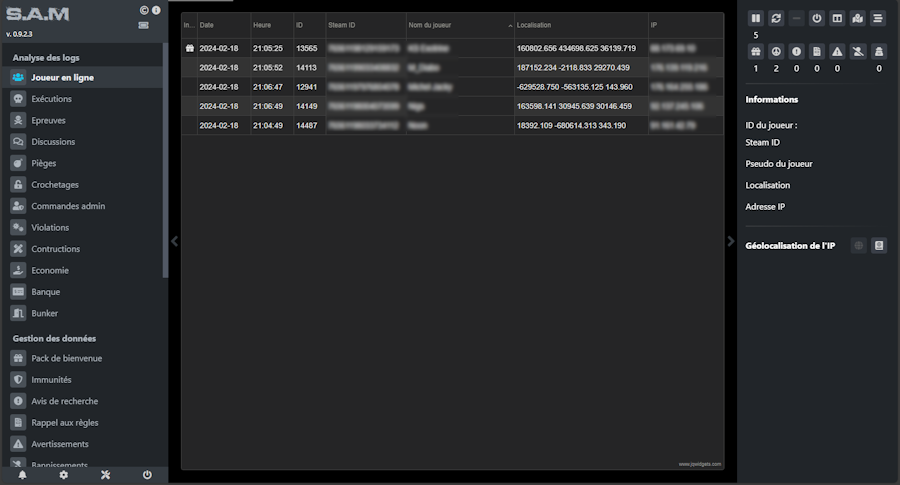This screenshot has height=485, width=900.
Task: Click the info icon beside the S.A.M logo
Action: [x=156, y=10]
